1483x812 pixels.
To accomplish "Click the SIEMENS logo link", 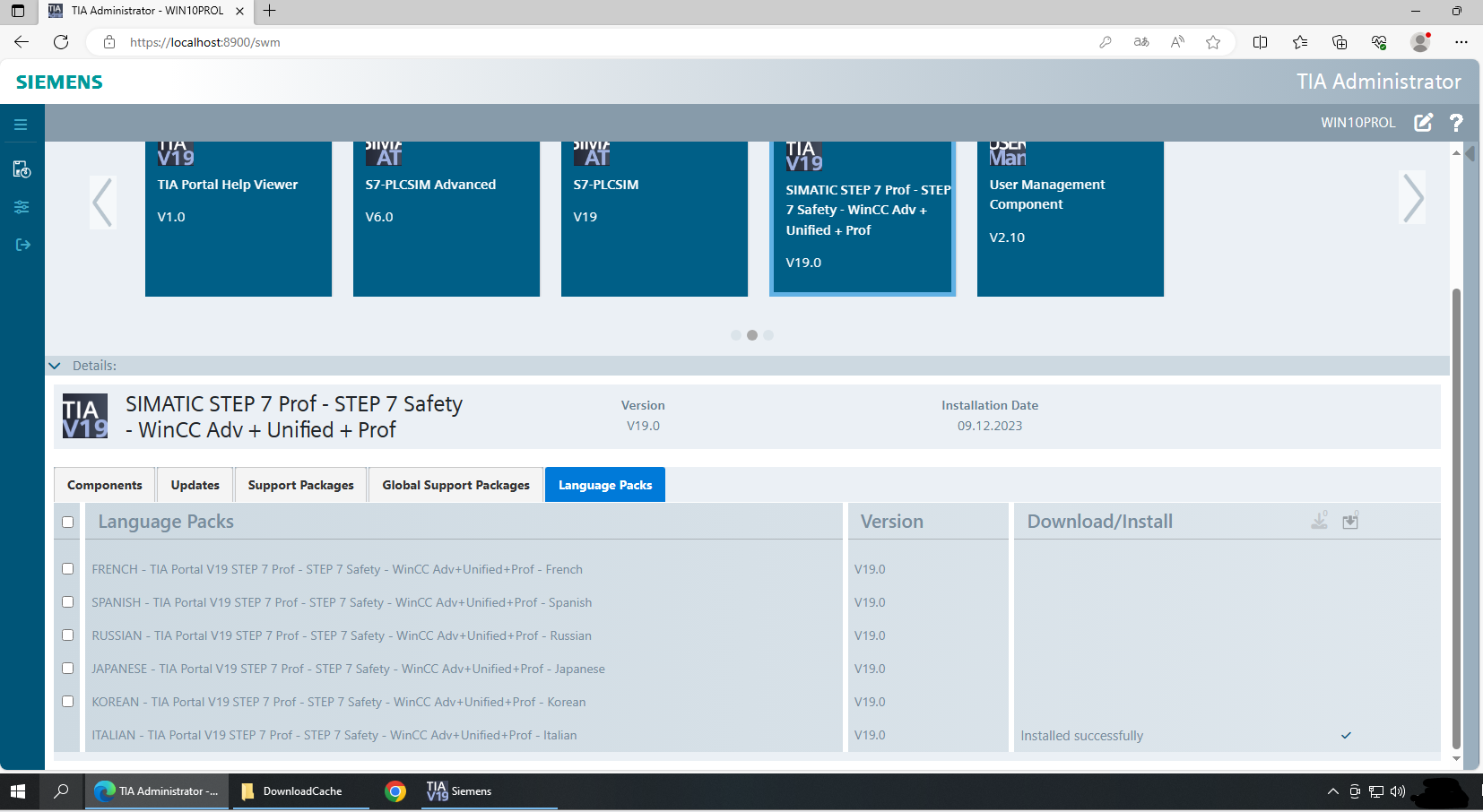I will 57,82.
